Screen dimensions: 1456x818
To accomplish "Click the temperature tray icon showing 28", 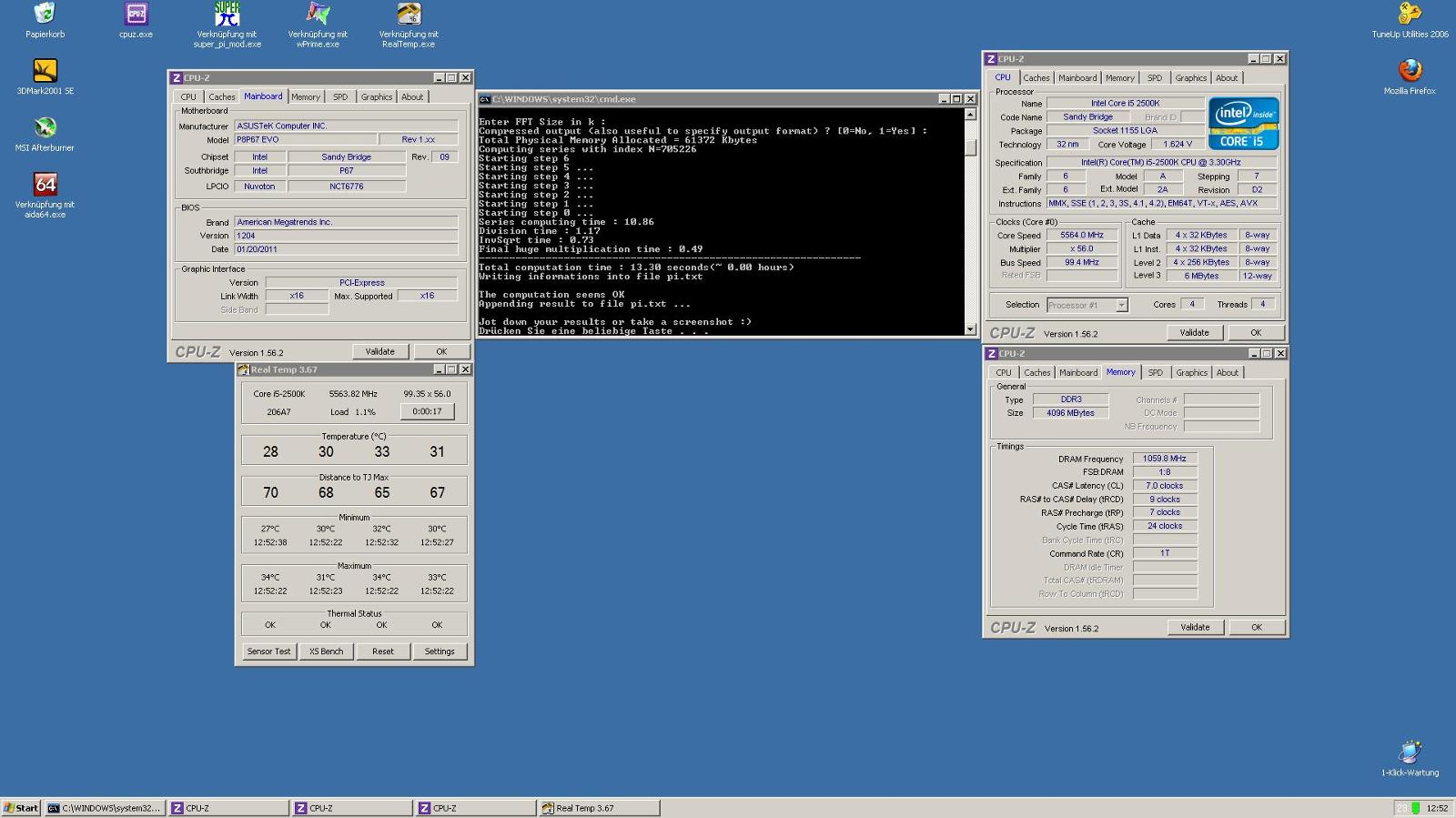I will (x=1402, y=808).
